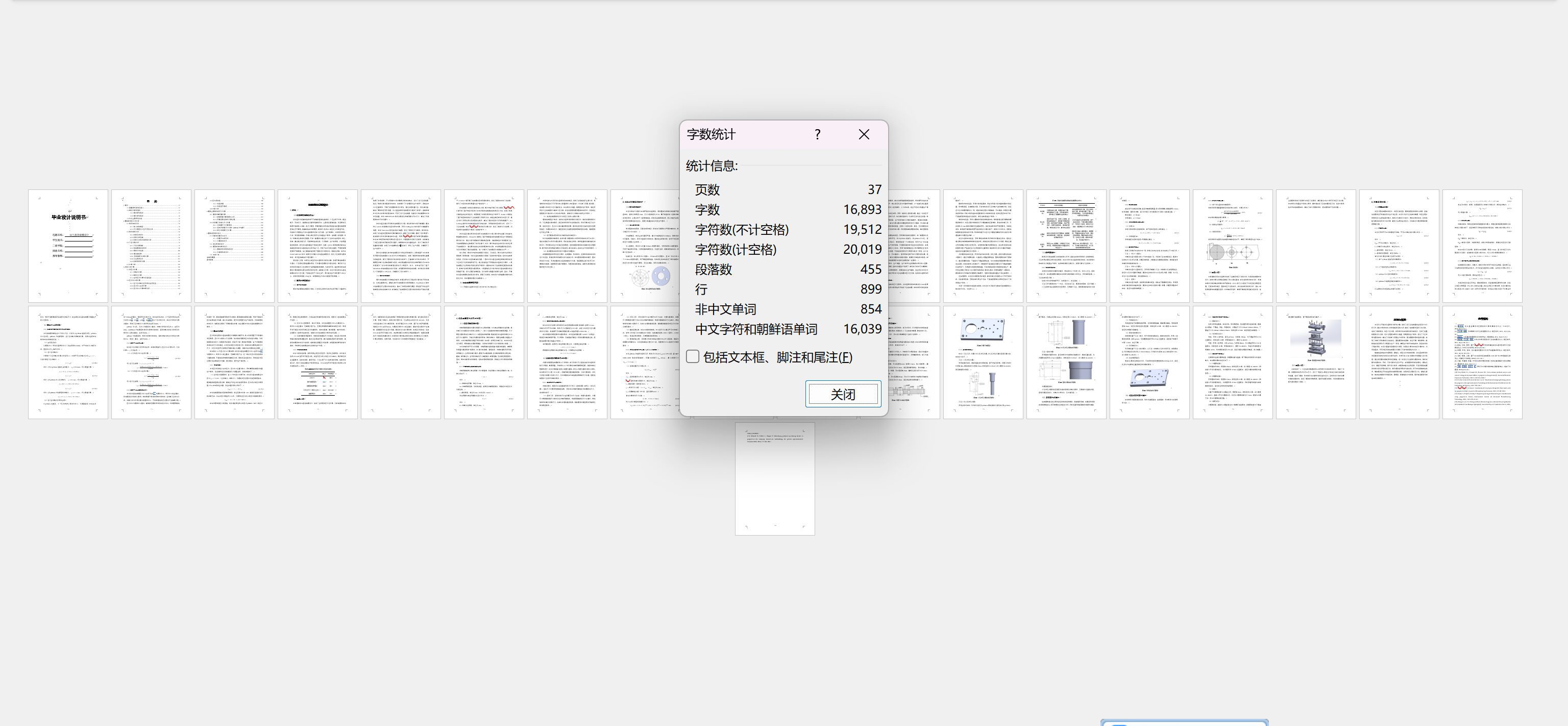The height and width of the screenshot is (726, 1568).
Task: Open the 参考文献 references page thumbnail
Action: pos(1482,362)
